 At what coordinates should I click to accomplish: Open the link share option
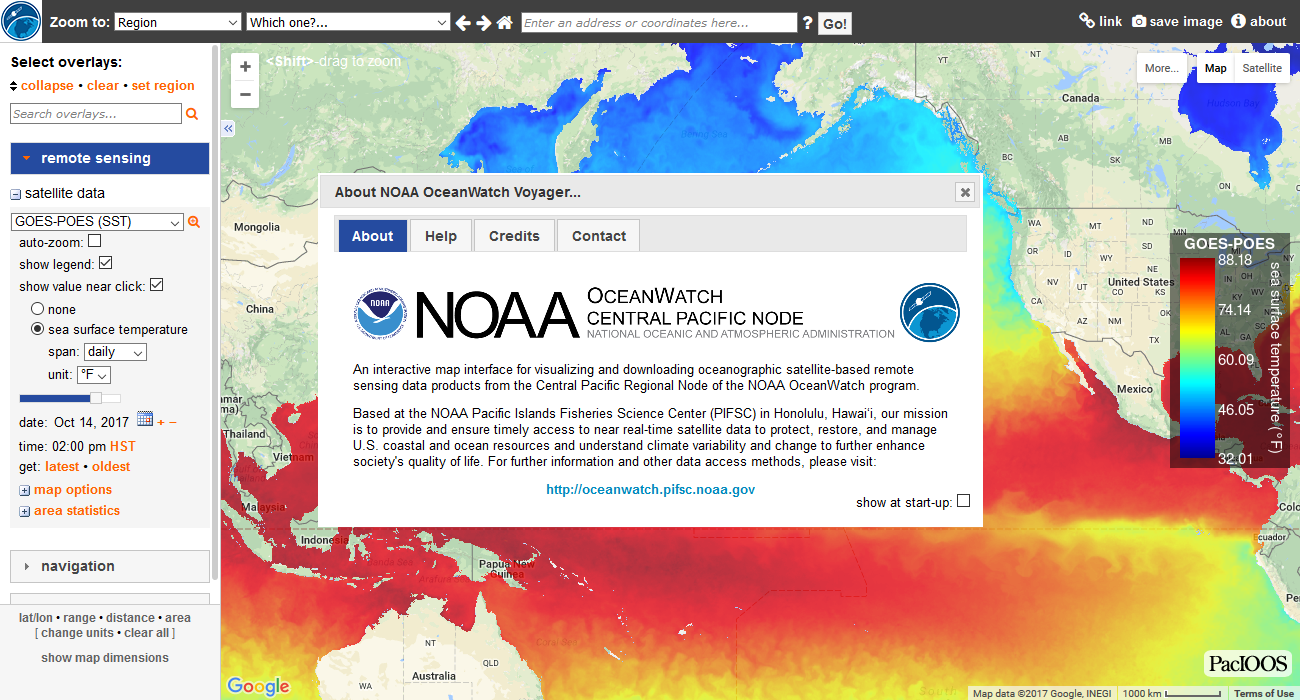click(1100, 21)
